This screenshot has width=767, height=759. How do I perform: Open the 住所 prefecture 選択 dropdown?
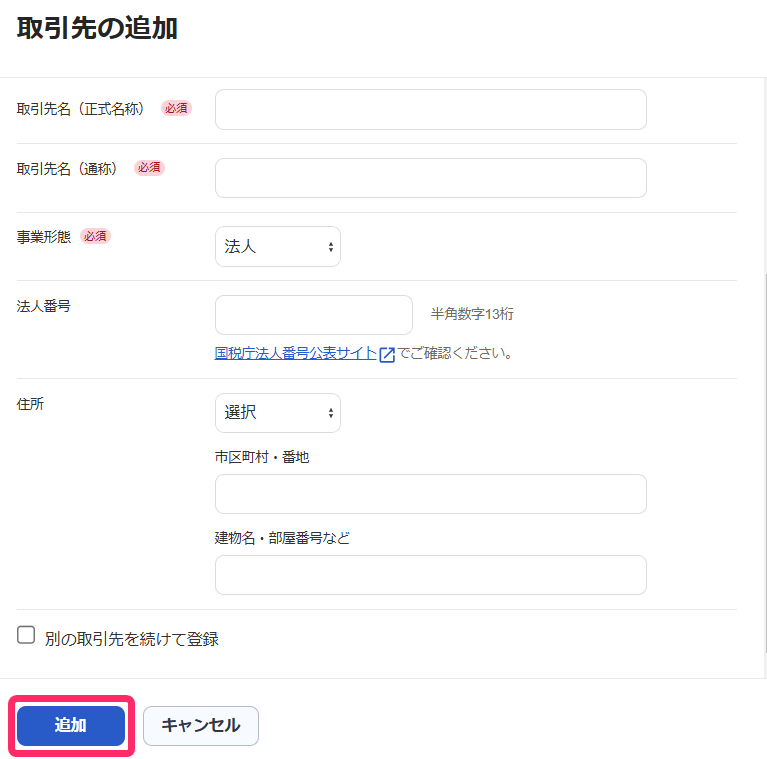[x=278, y=413]
